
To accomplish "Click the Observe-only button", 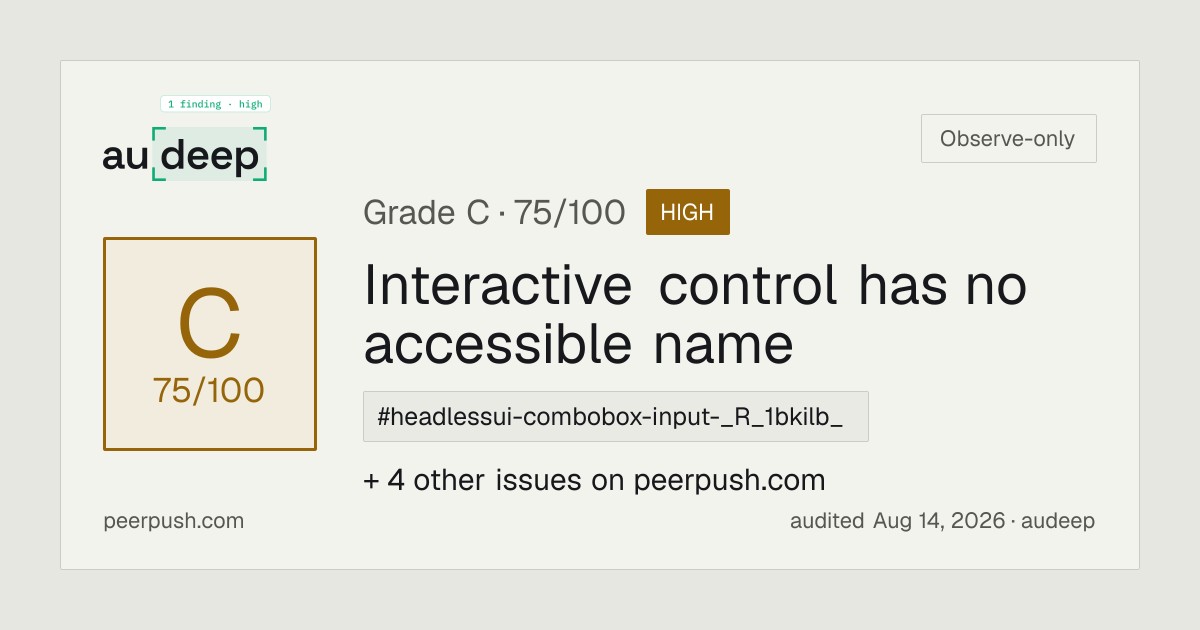I will coord(1008,139).
